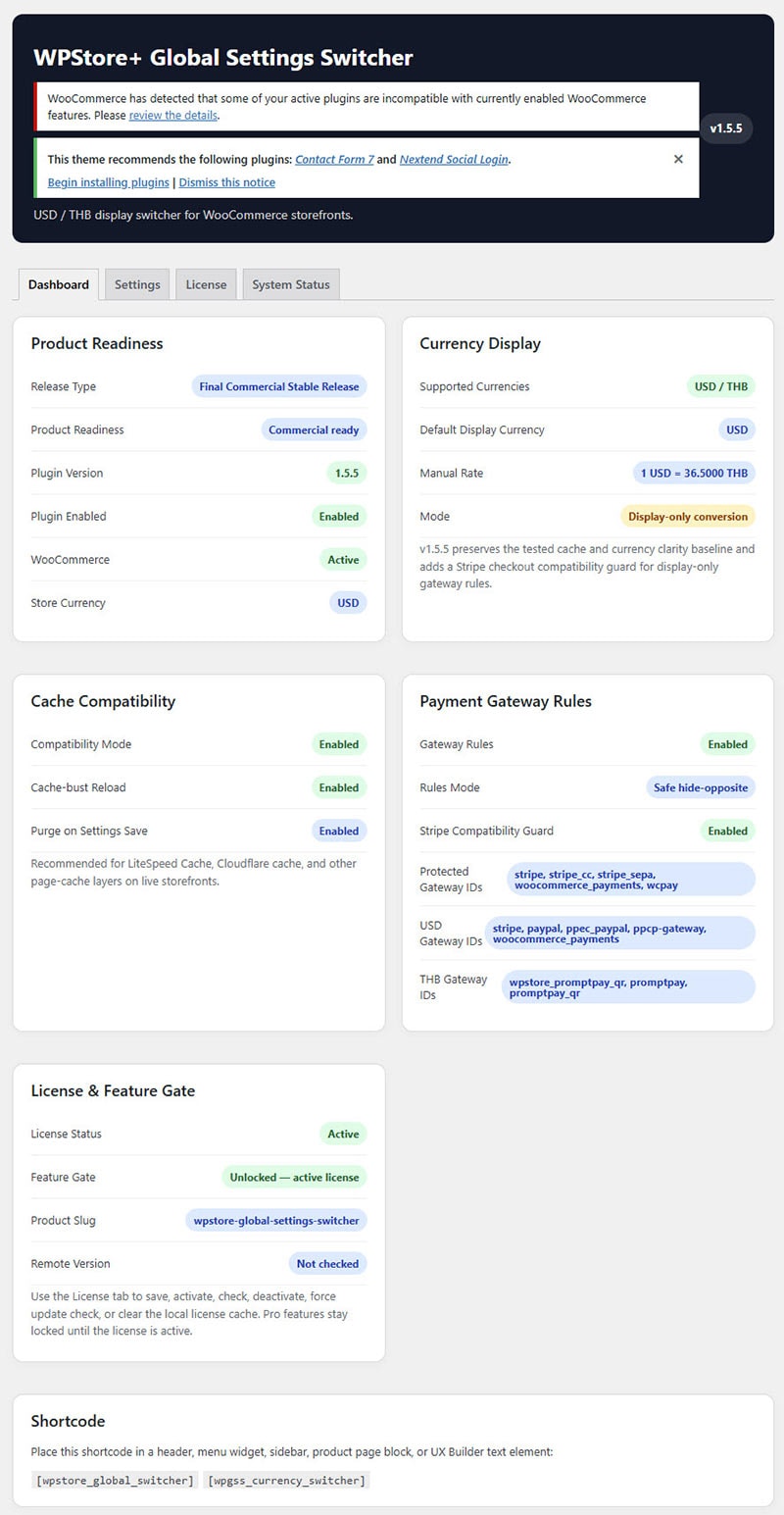
Task: Click the 'Final Commercial Stable Release' badge
Action: 279,386
